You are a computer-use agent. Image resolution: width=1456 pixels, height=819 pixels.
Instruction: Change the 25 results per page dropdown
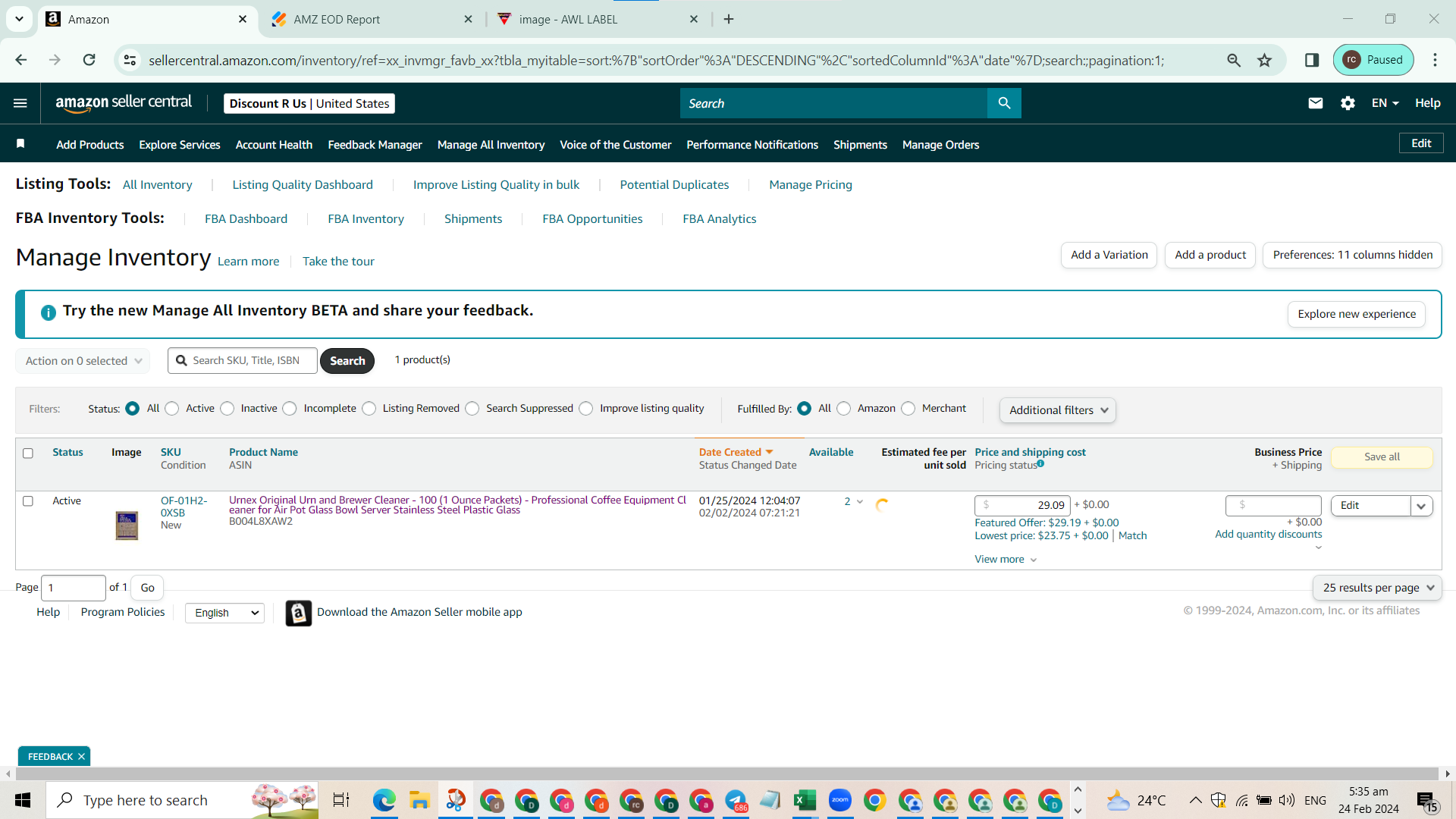click(1377, 588)
